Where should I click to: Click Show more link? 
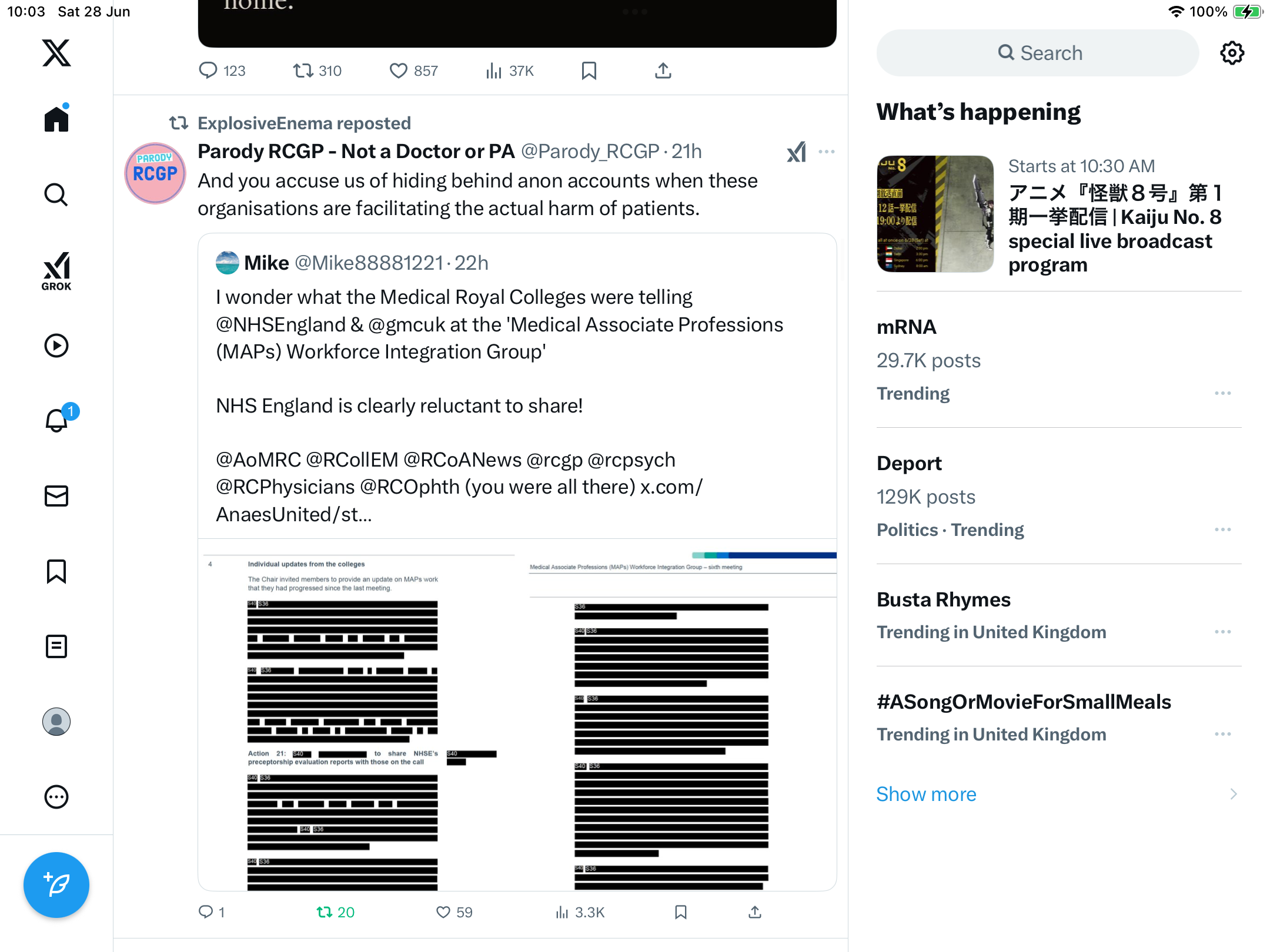click(926, 794)
